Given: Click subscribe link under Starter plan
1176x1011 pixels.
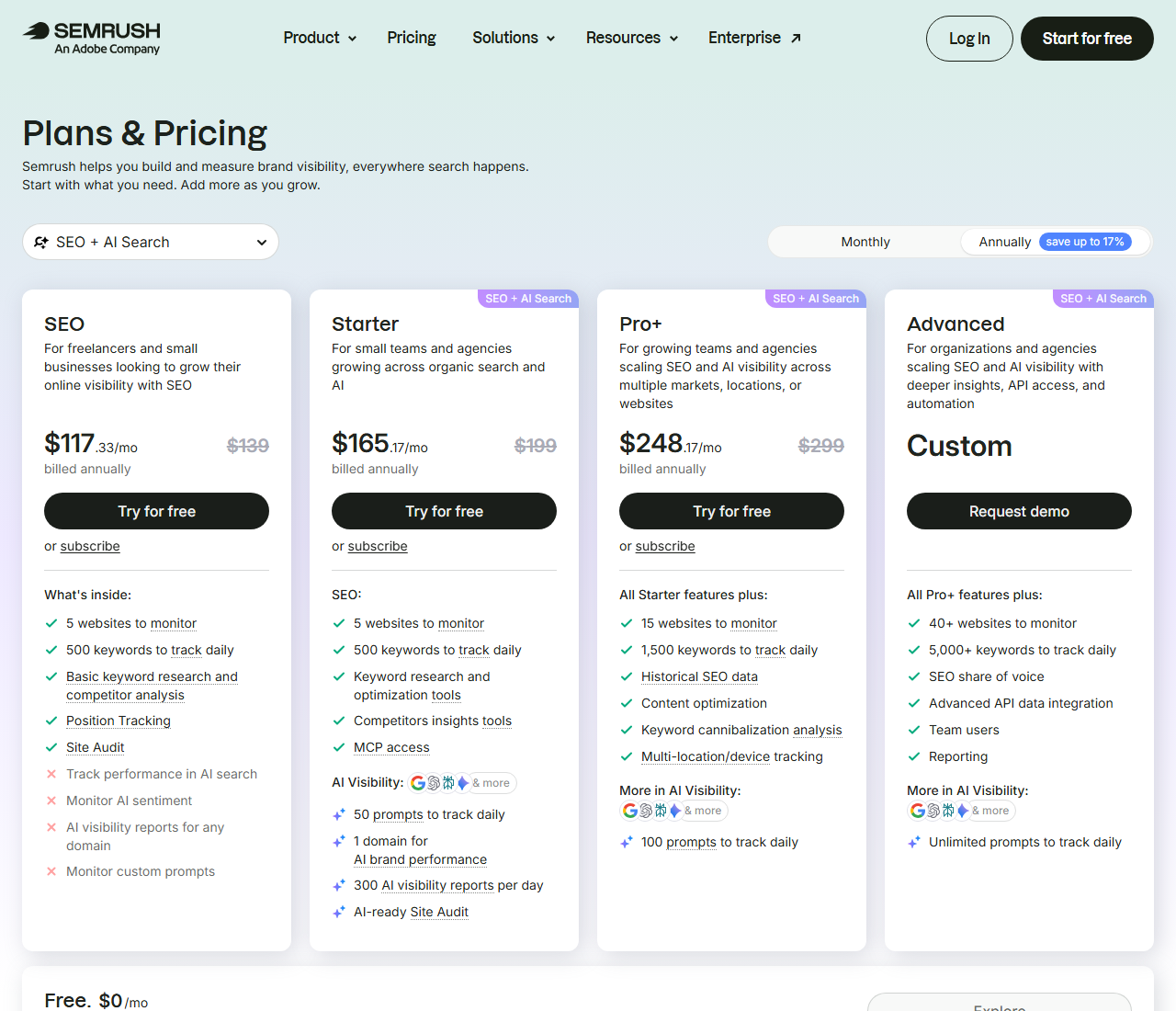Looking at the screenshot, I should pyautogui.click(x=378, y=546).
